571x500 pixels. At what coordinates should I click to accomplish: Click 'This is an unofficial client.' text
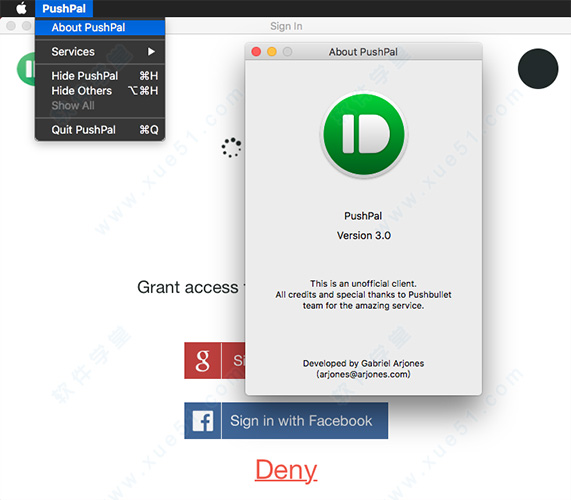tap(363, 284)
